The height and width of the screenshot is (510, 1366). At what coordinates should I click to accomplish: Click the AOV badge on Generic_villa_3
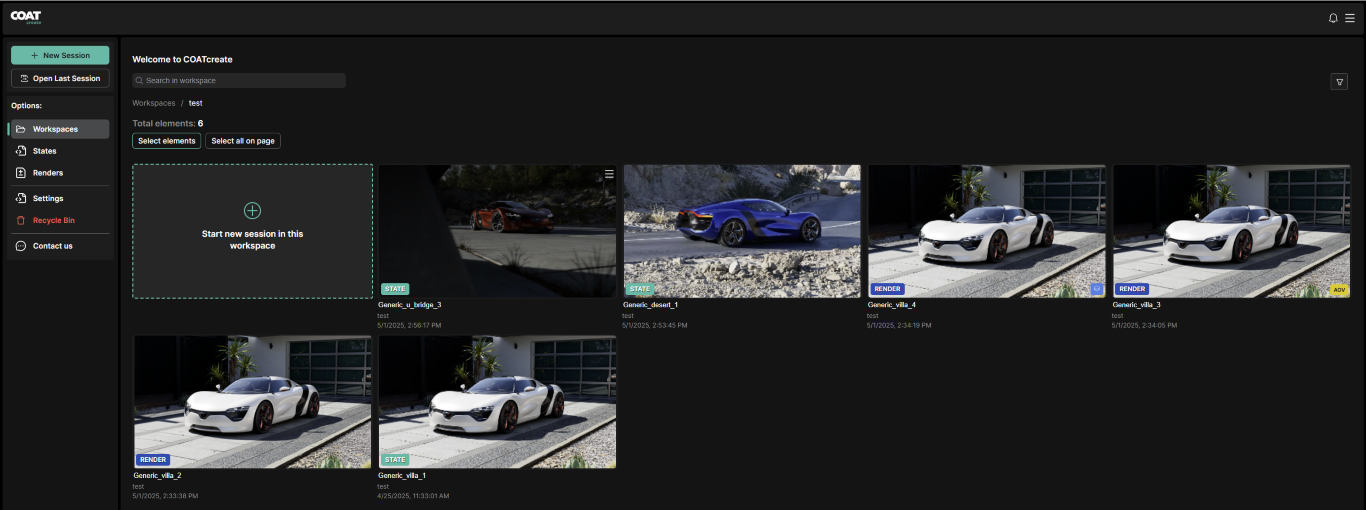point(1339,289)
